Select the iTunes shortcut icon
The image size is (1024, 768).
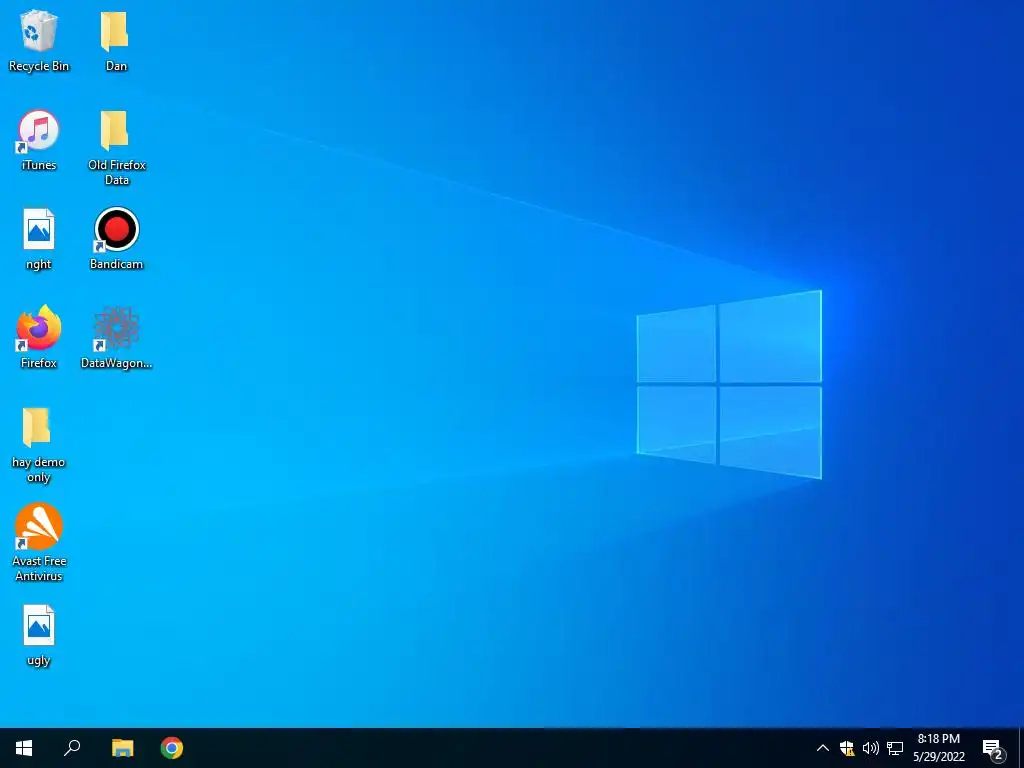click(39, 140)
